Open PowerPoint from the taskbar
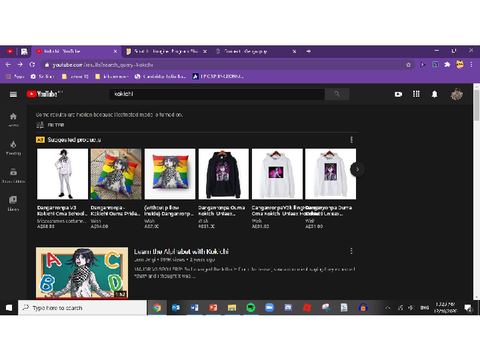The height and width of the screenshot is (360, 480). point(213,308)
